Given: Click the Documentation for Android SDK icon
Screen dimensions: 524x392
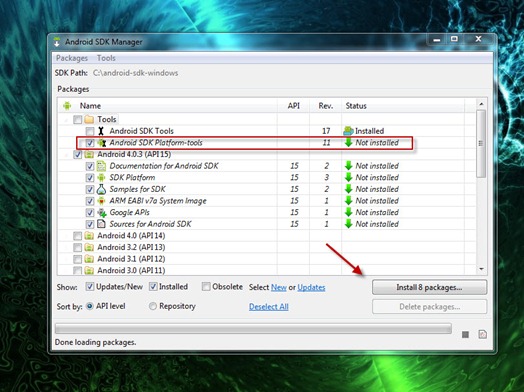Looking at the screenshot, I should (x=101, y=166).
